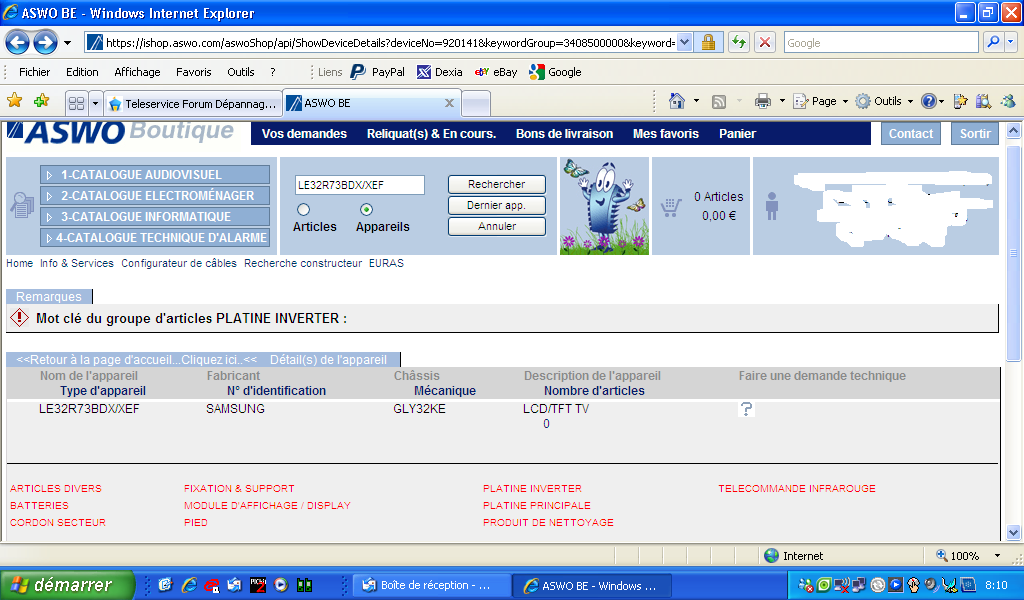Screen dimensions: 1024x600
Task: Click the Home page icon in the toolbar
Action: 677,101
